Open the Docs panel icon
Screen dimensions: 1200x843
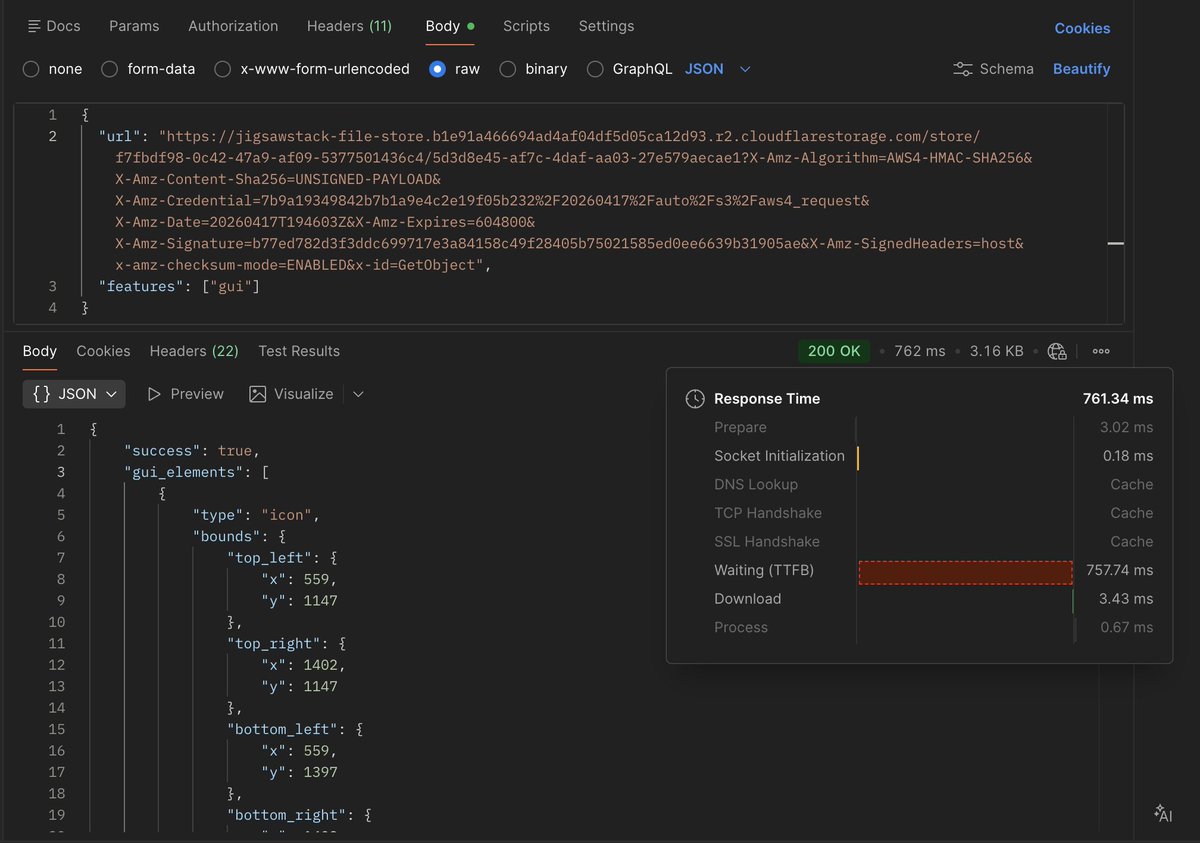tap(35, 26)
